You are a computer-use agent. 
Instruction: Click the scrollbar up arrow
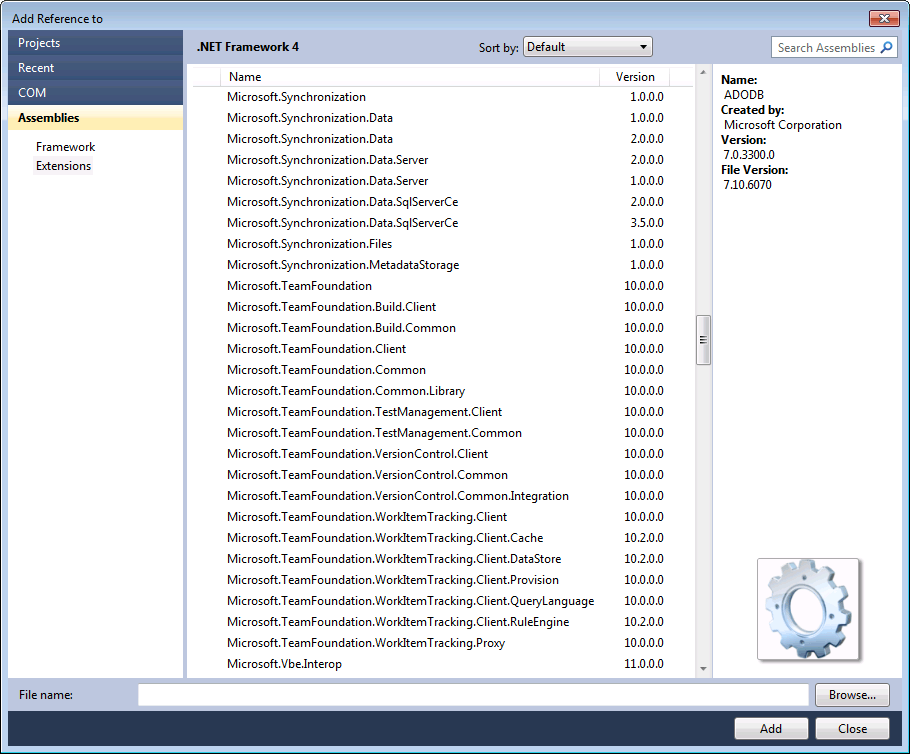click(703, 73)
